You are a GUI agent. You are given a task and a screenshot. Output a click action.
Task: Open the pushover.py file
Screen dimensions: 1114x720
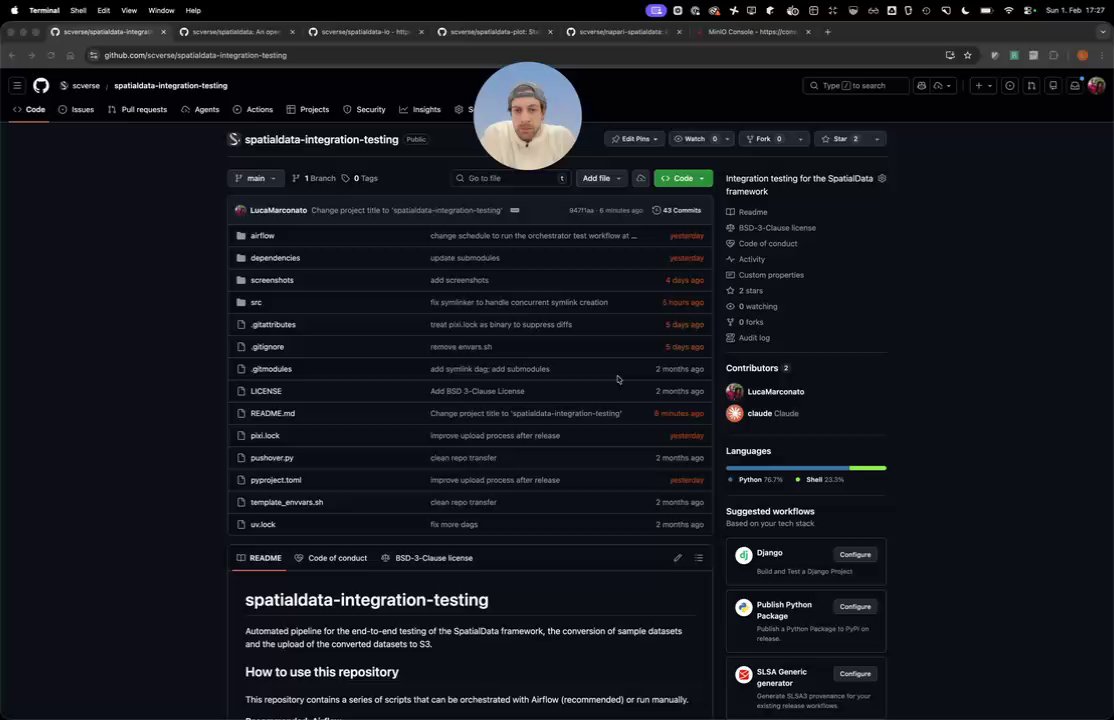pyautogui.click(x=271, y=458)
